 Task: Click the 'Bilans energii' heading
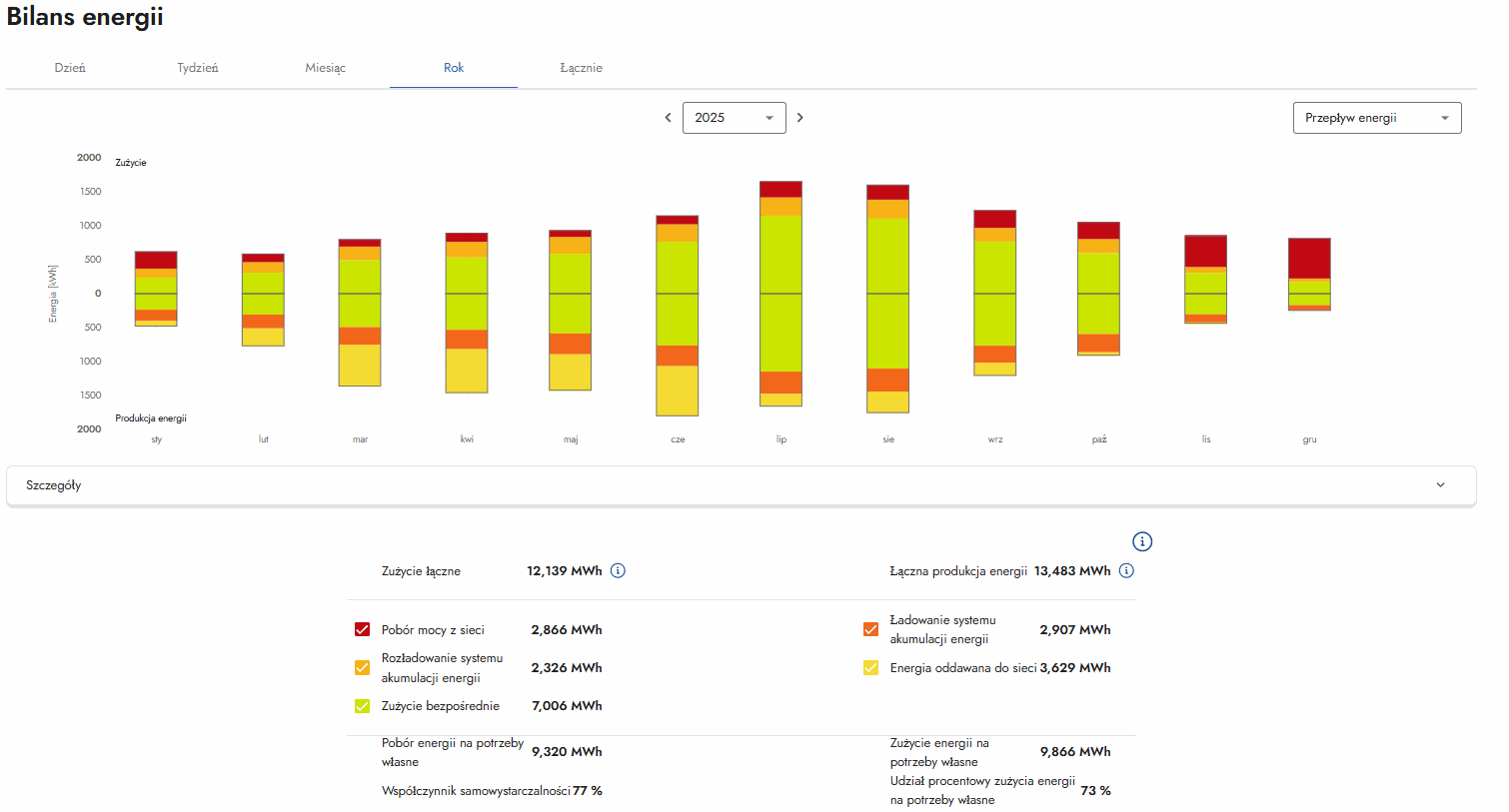click(x=85, y=17)
